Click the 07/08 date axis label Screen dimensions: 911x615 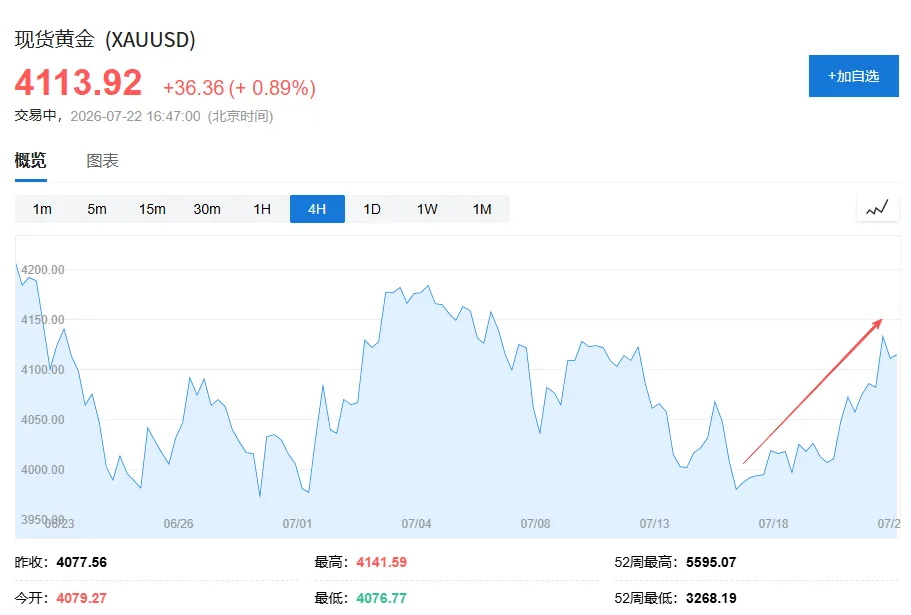click(x=536, y=524)
